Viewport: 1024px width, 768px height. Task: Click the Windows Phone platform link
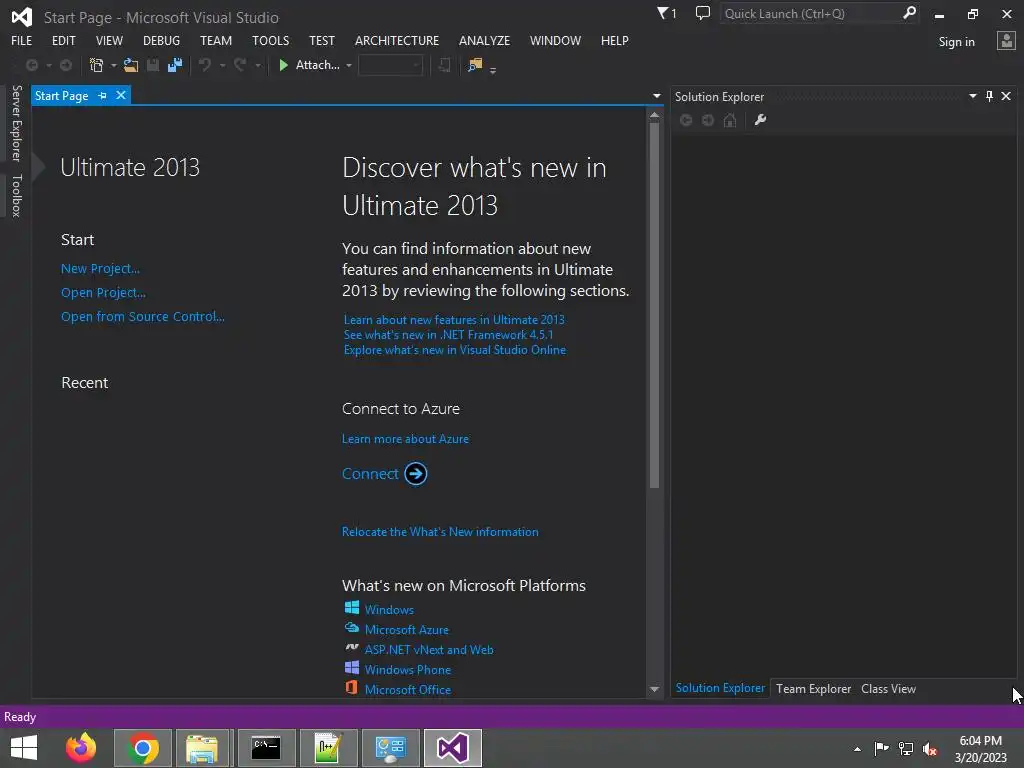(x=408, y=669)
